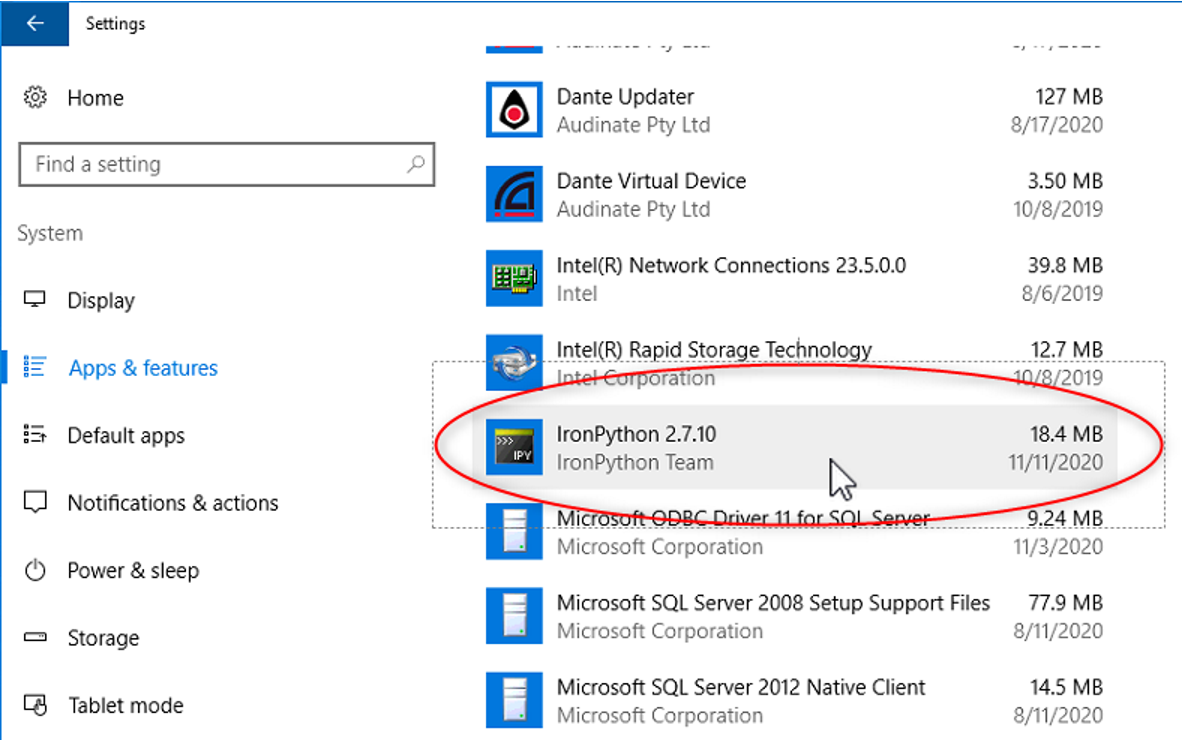1182x740 pixels.
Task: Click the SQL Server 2008 Setup icon
Action: 514,616
